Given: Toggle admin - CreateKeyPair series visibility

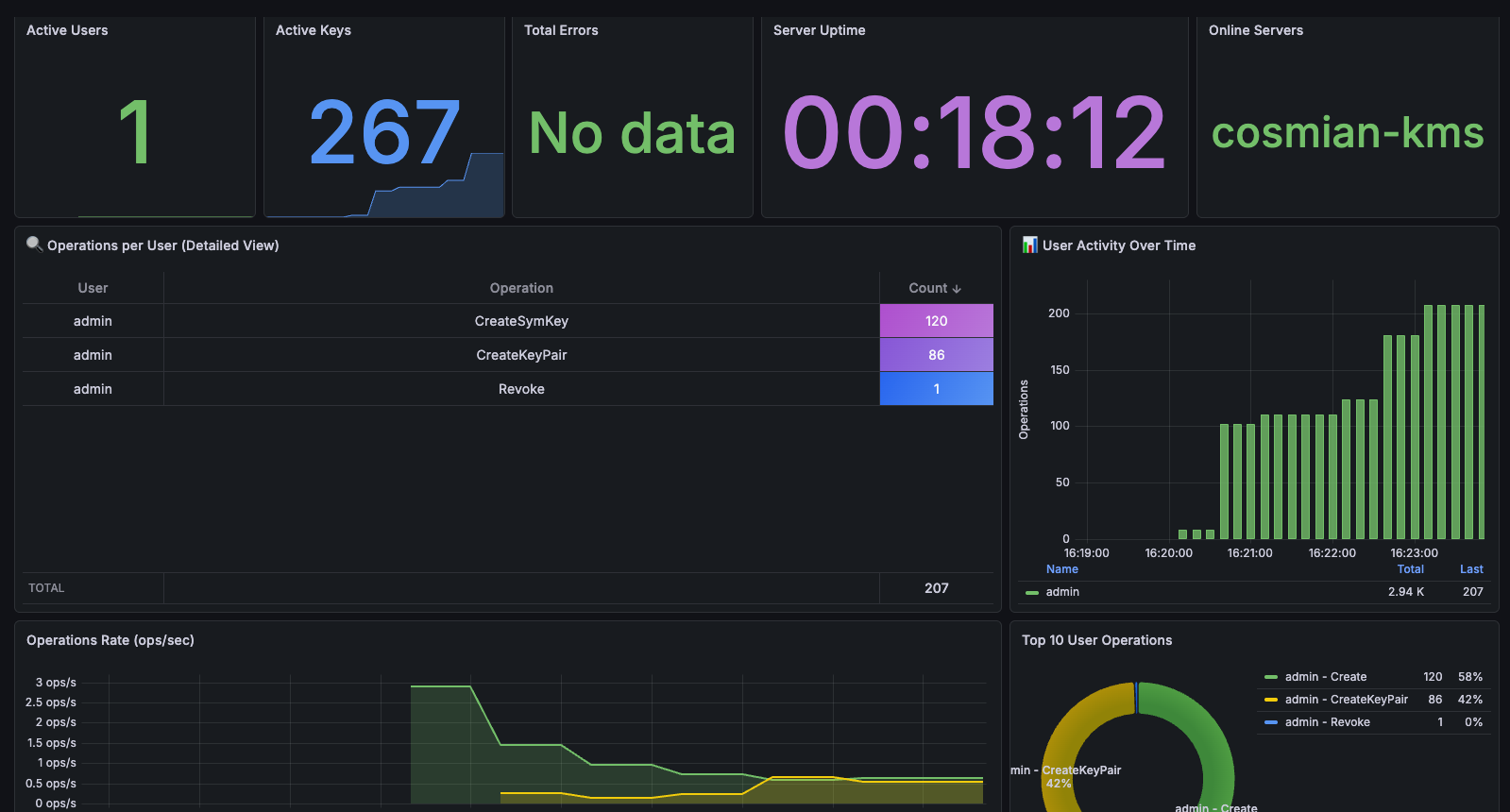Looking at the screenshot, I should pos(1346,700).
